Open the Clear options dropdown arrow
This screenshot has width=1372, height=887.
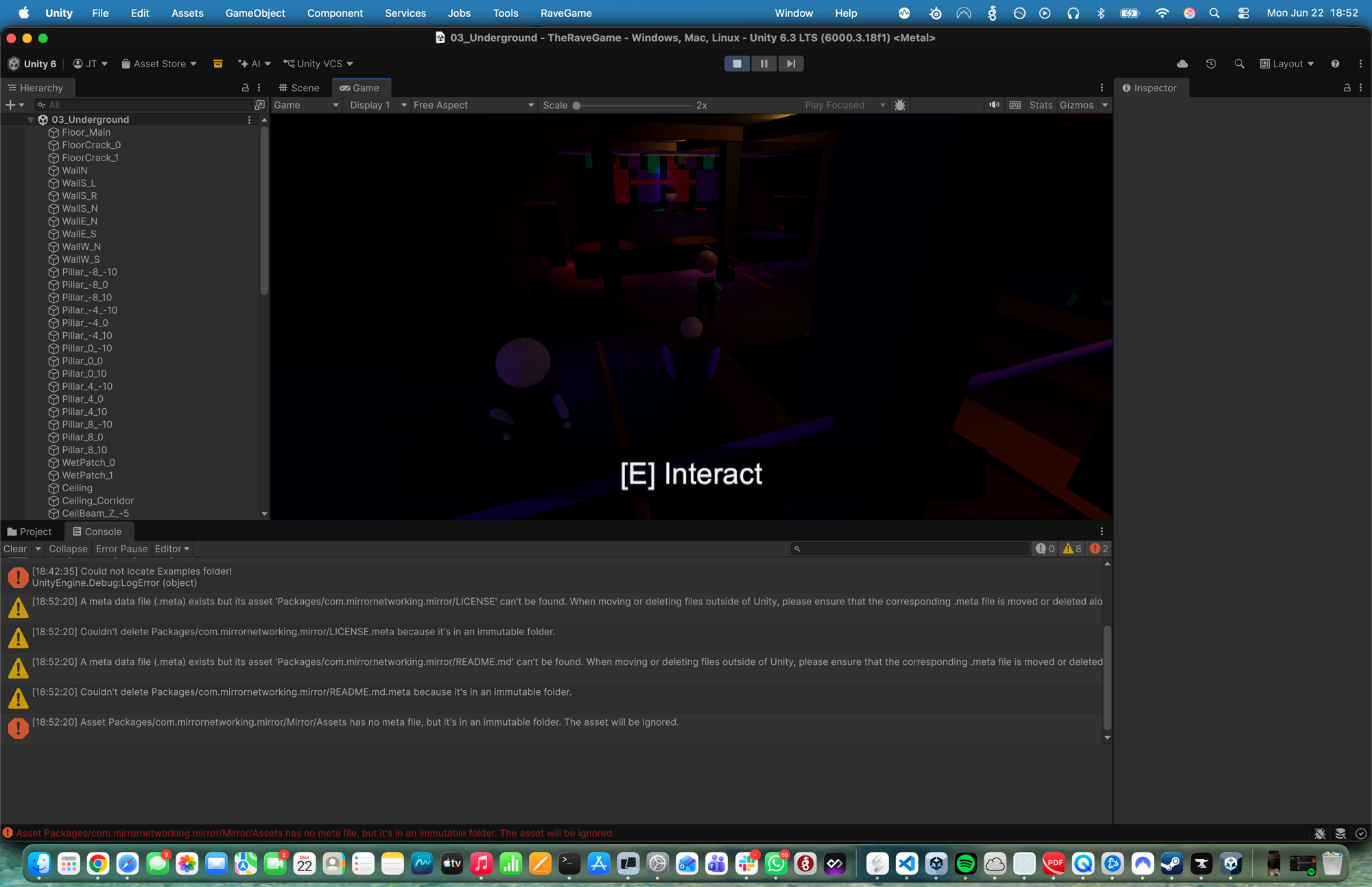38,549
